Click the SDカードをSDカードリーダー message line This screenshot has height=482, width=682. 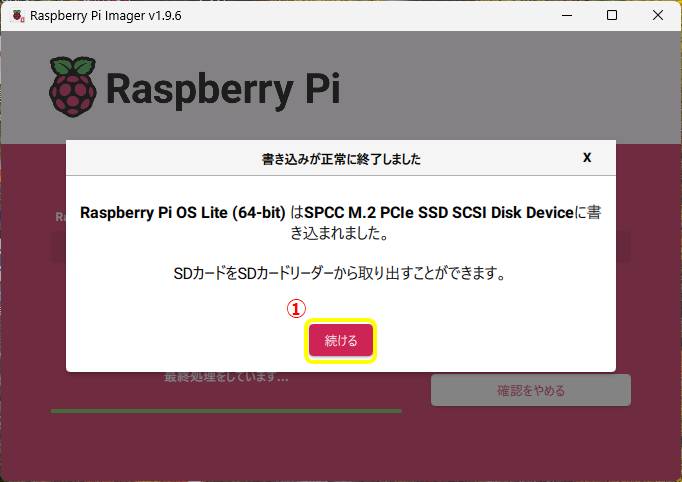click(x=340, y=274)
